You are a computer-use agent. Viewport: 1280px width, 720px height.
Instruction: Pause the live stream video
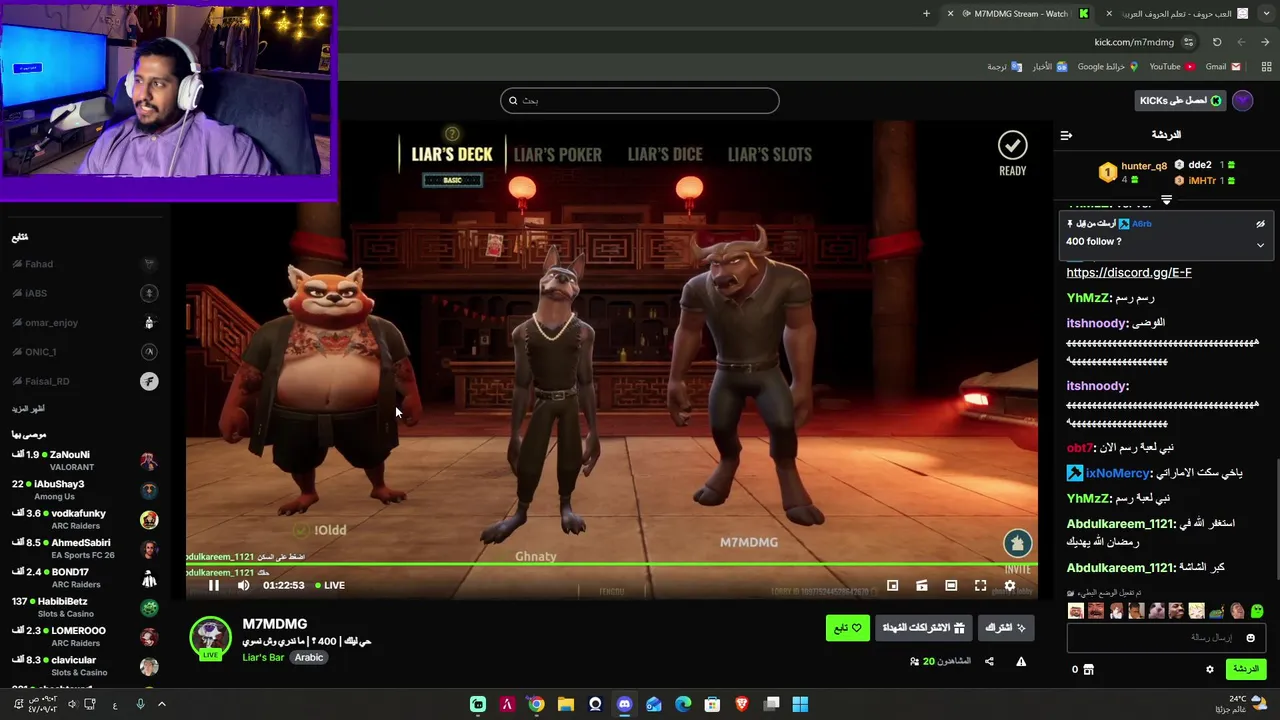(213, 585)
